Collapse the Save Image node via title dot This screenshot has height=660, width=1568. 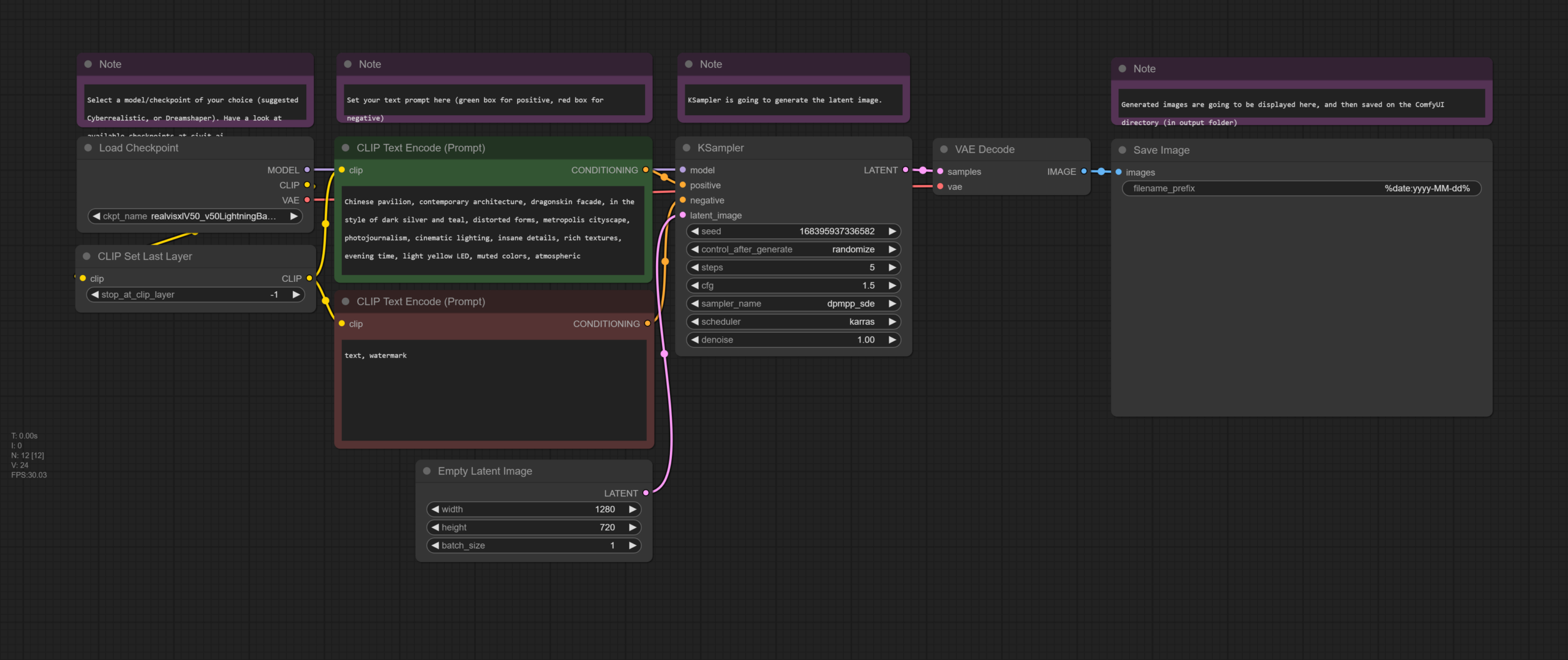1123,150
